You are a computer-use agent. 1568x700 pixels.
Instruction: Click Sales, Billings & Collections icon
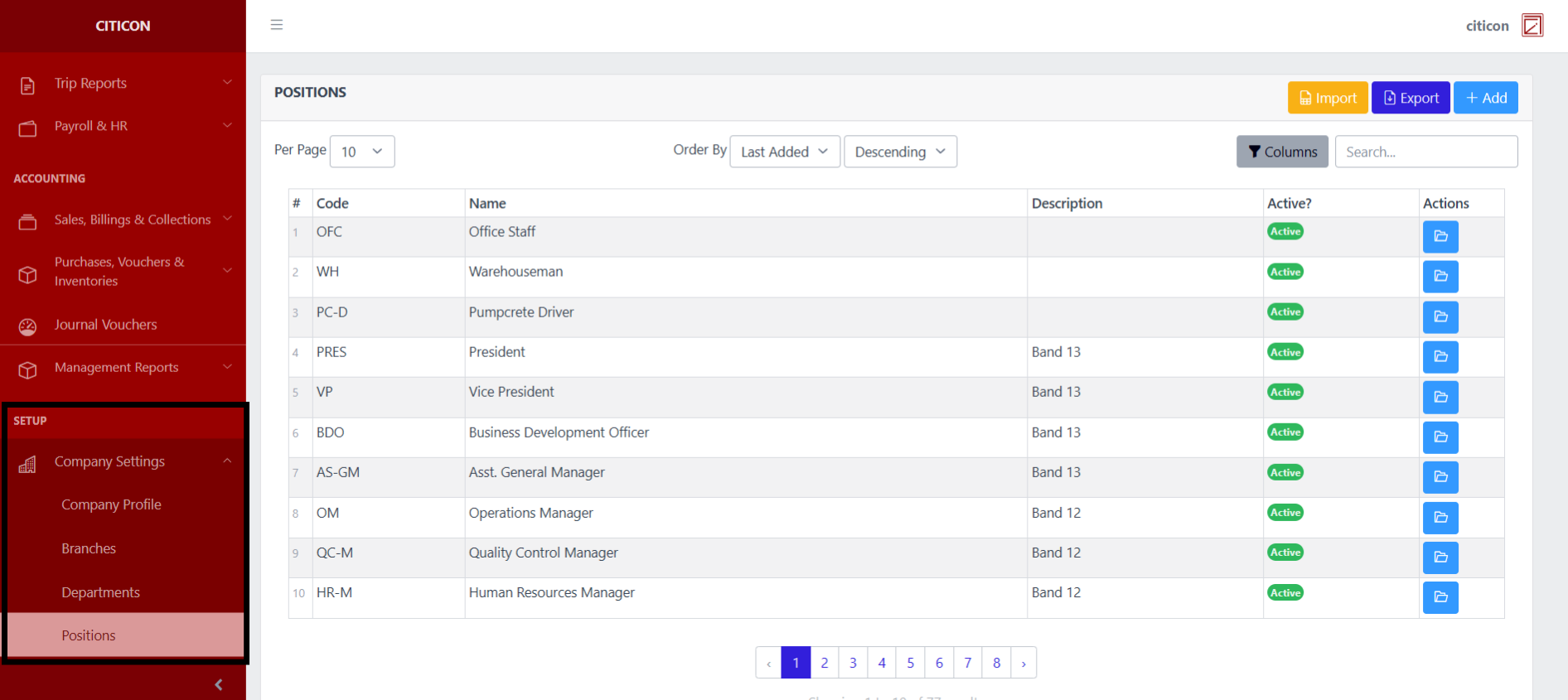[27, 221]
